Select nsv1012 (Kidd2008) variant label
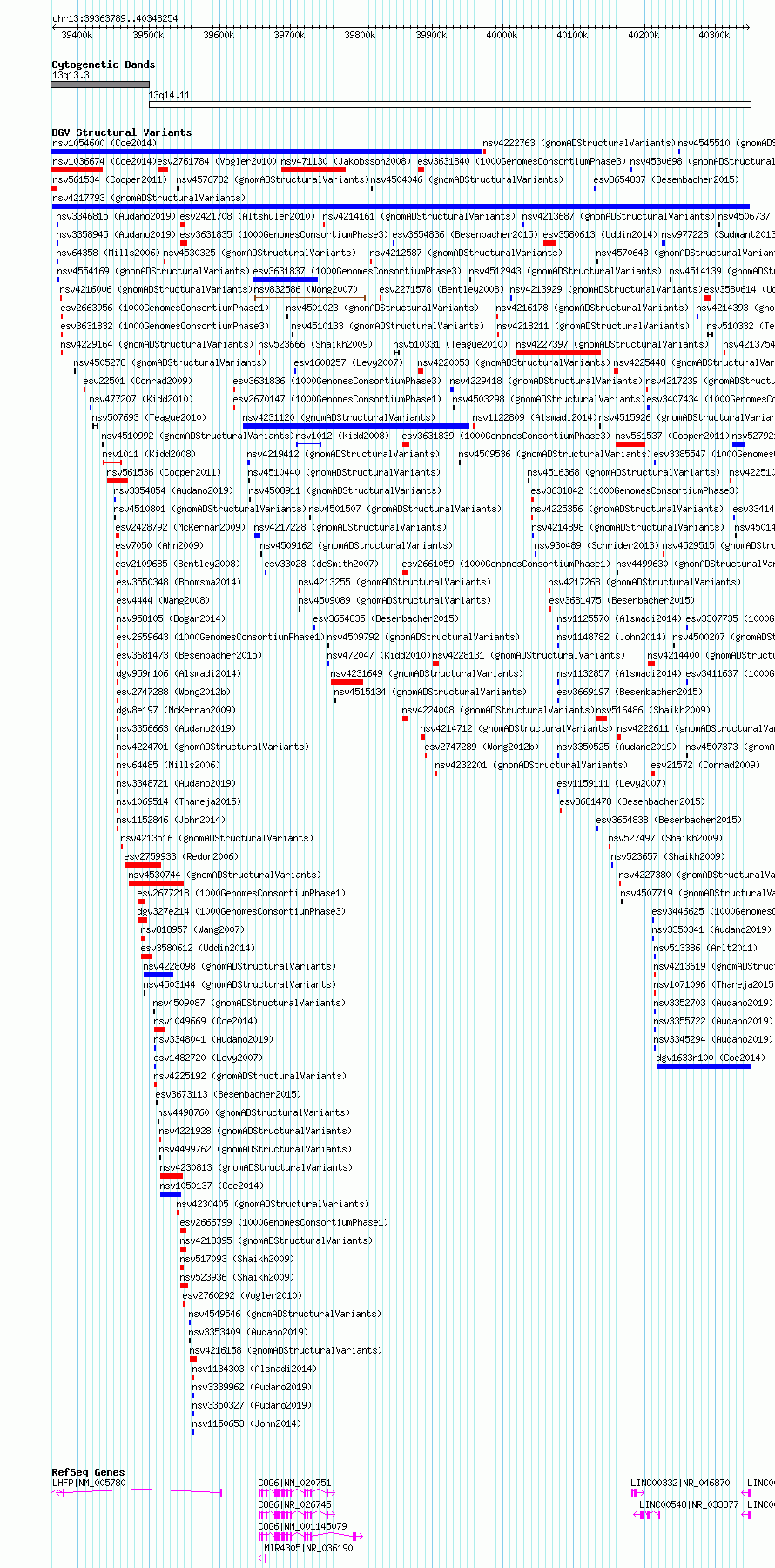Screen dimensions: 775x1568 pos(342,436)
